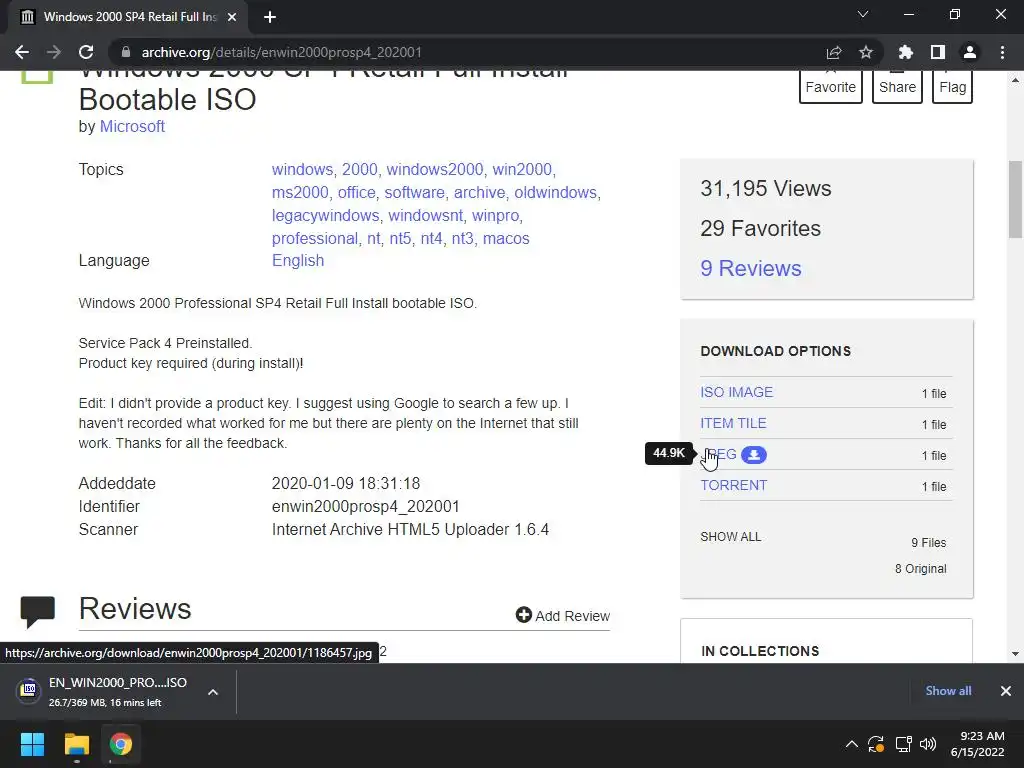Expand the EN_WIN2000_PRO ISO download options

213,692
